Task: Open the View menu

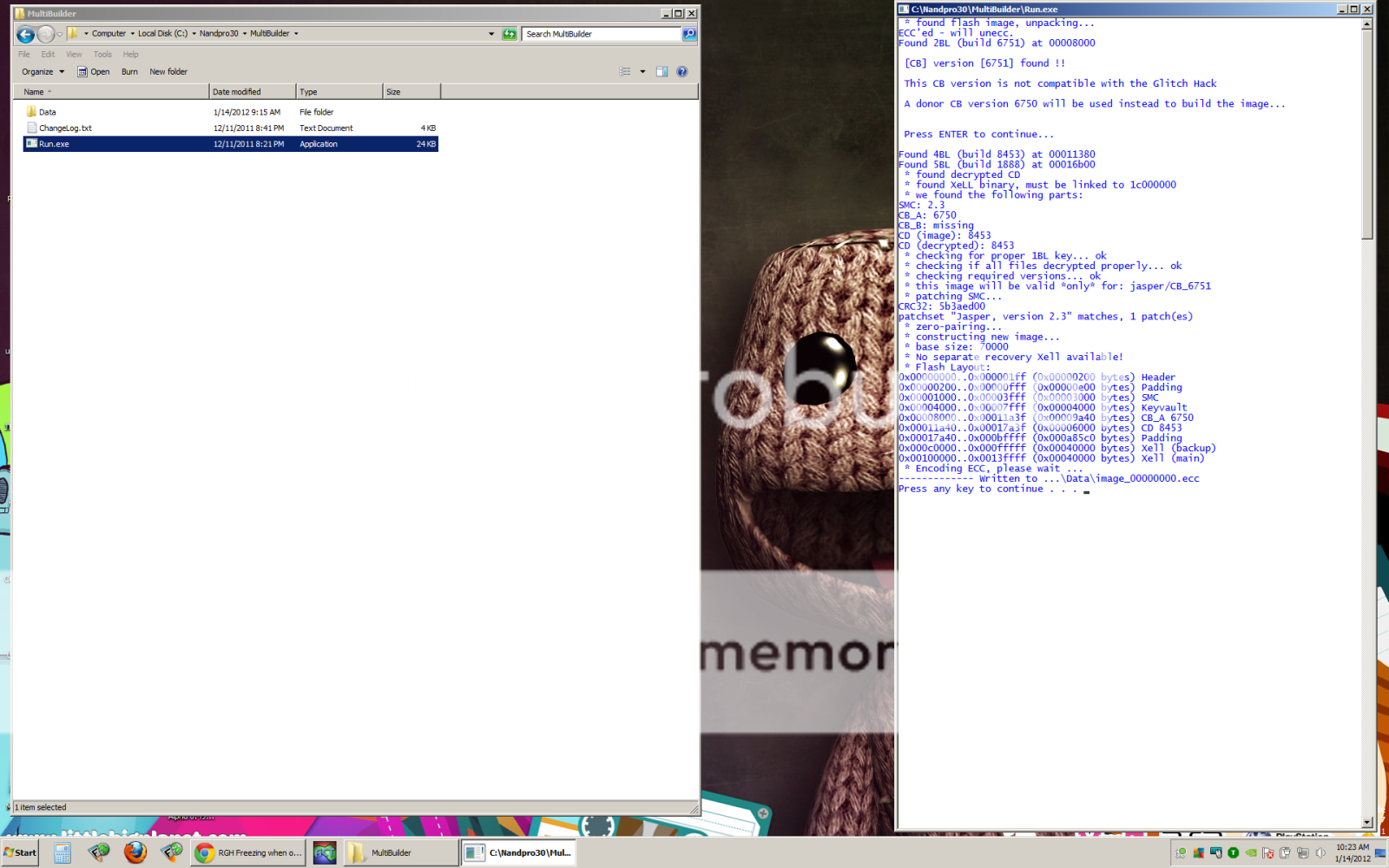Action: (x=74, y=54)
